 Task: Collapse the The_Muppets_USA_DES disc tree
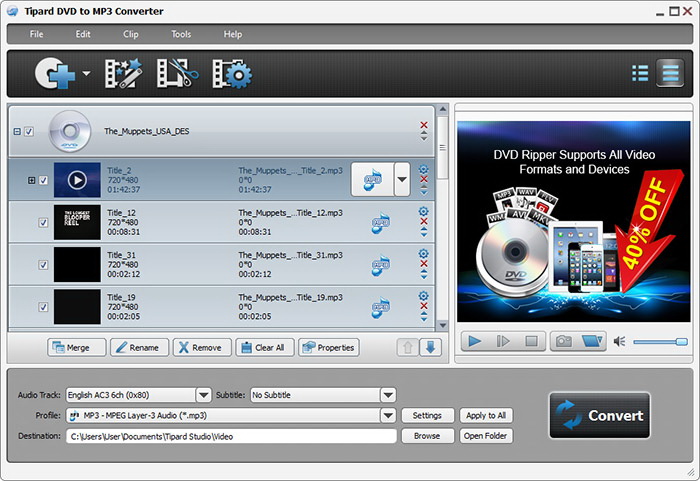[17, 131]
